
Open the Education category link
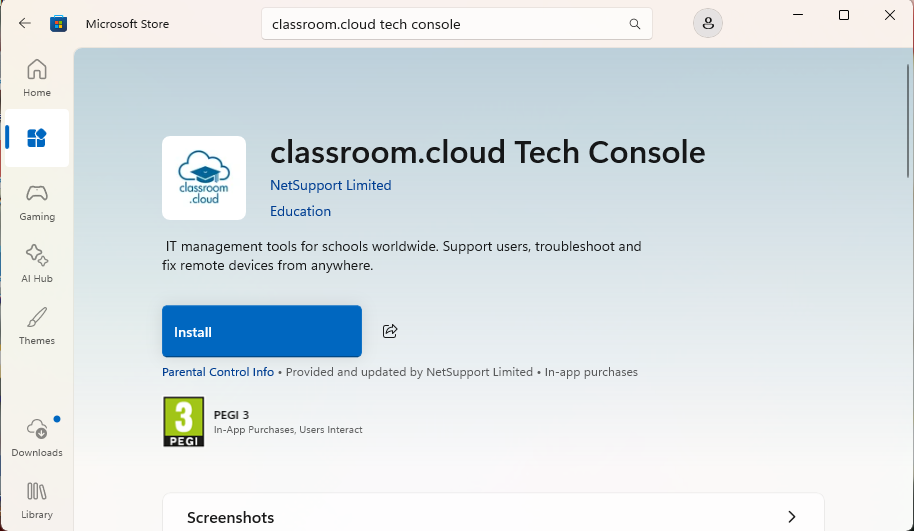point(300,211)
